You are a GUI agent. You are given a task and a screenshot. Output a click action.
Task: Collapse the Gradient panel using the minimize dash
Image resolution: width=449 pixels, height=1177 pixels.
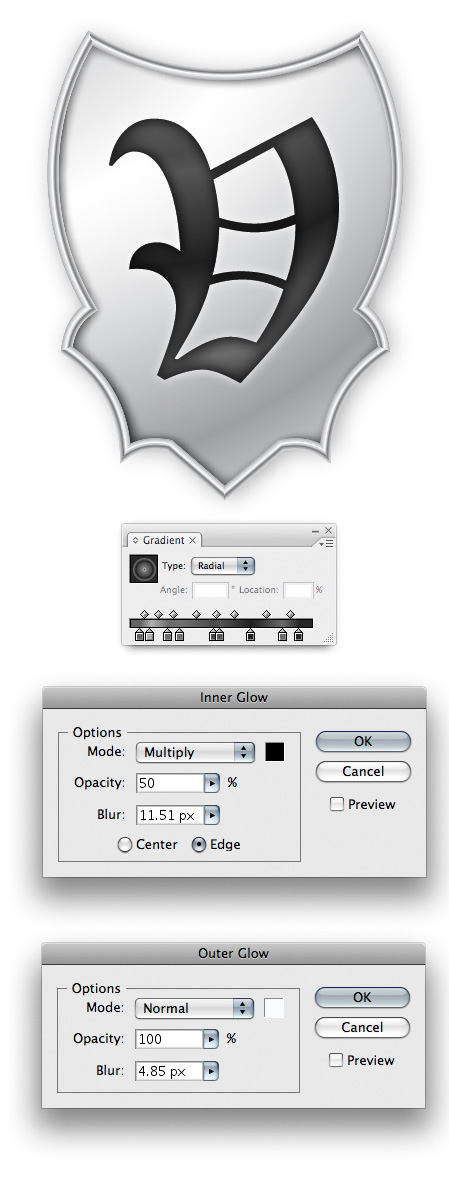(x=316, y=531)
